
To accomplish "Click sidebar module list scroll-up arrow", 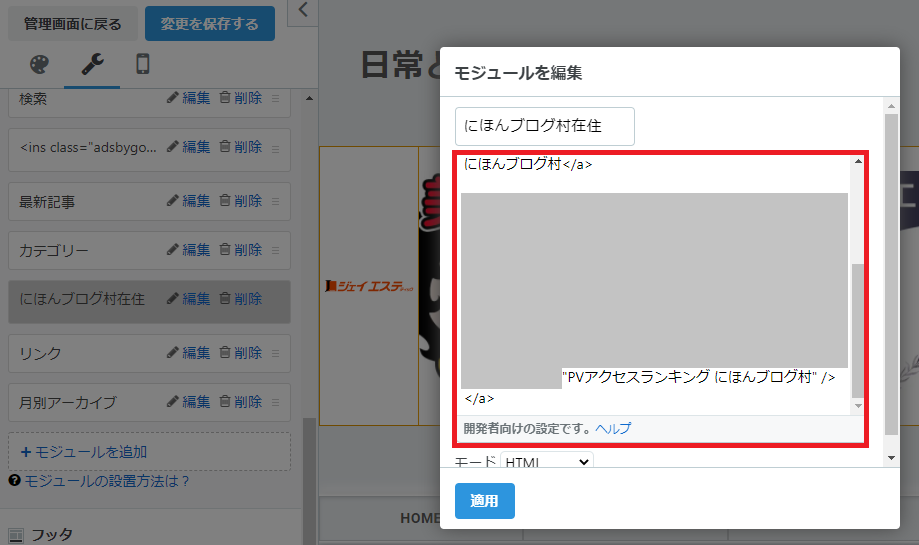I will (309, 98).
